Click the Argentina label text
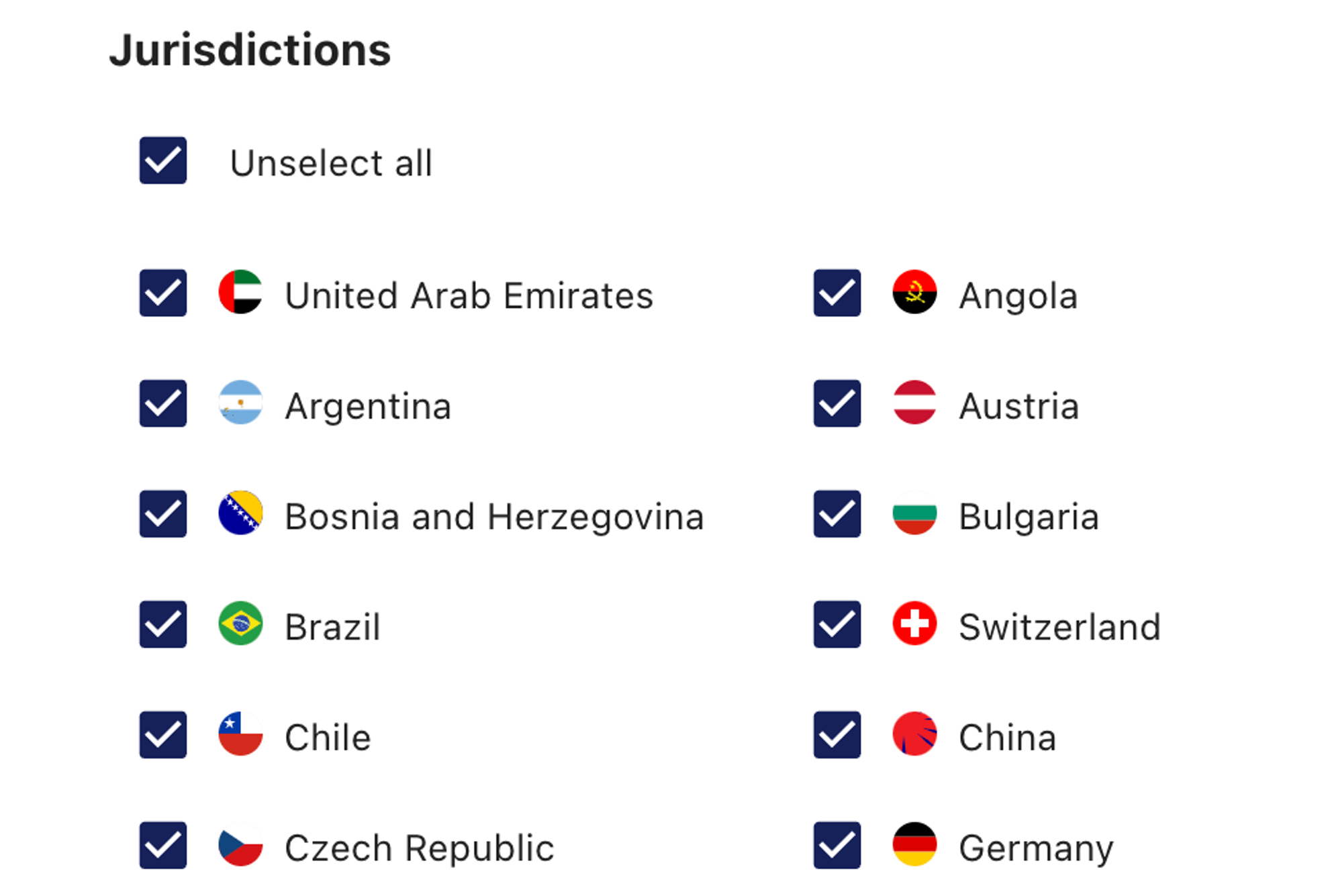This screenshot has width=1328, height=896. pyautogui.click(x=368, y=407)
